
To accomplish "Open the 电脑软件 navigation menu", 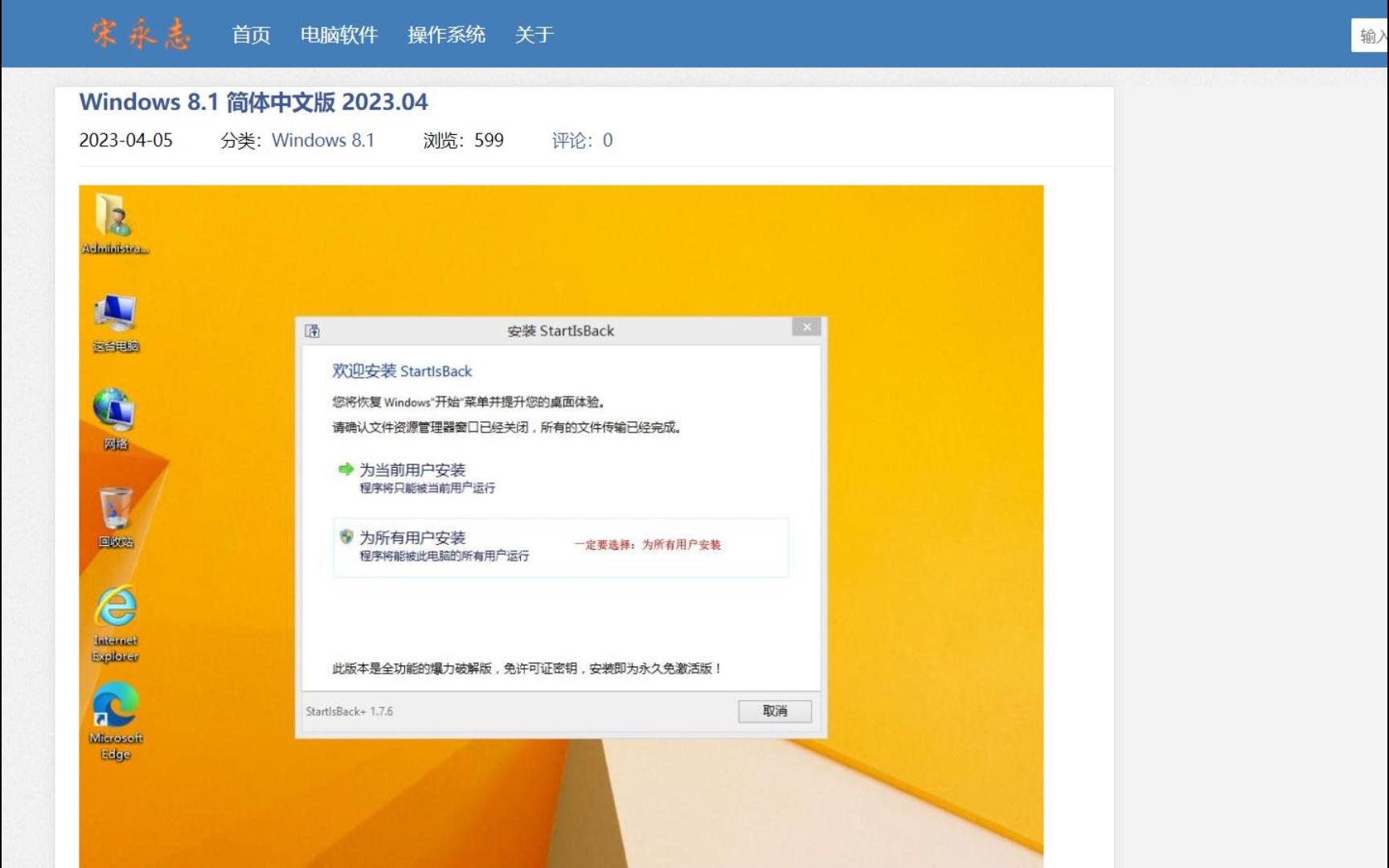I will tap(341, 35).
